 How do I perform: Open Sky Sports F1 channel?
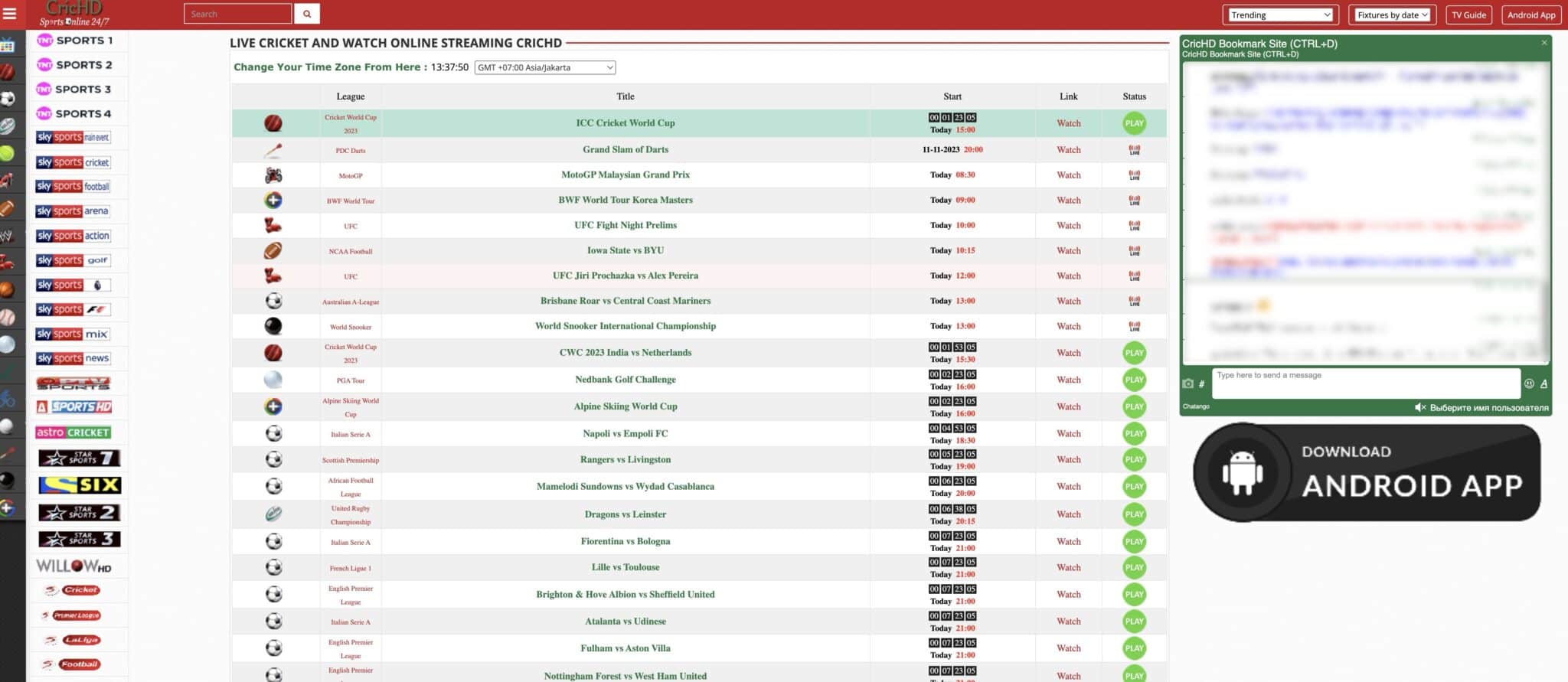[73, 309]
